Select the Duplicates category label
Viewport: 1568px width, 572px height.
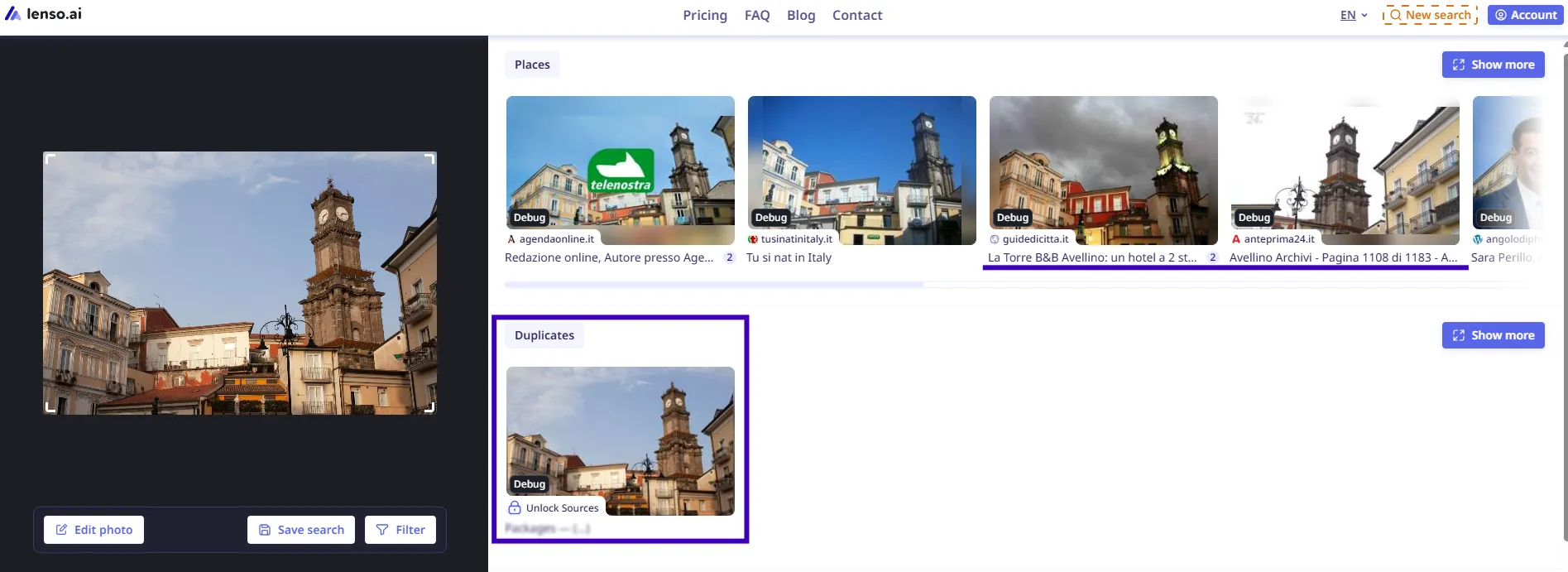pyautogui.click(x=544, y=335)
